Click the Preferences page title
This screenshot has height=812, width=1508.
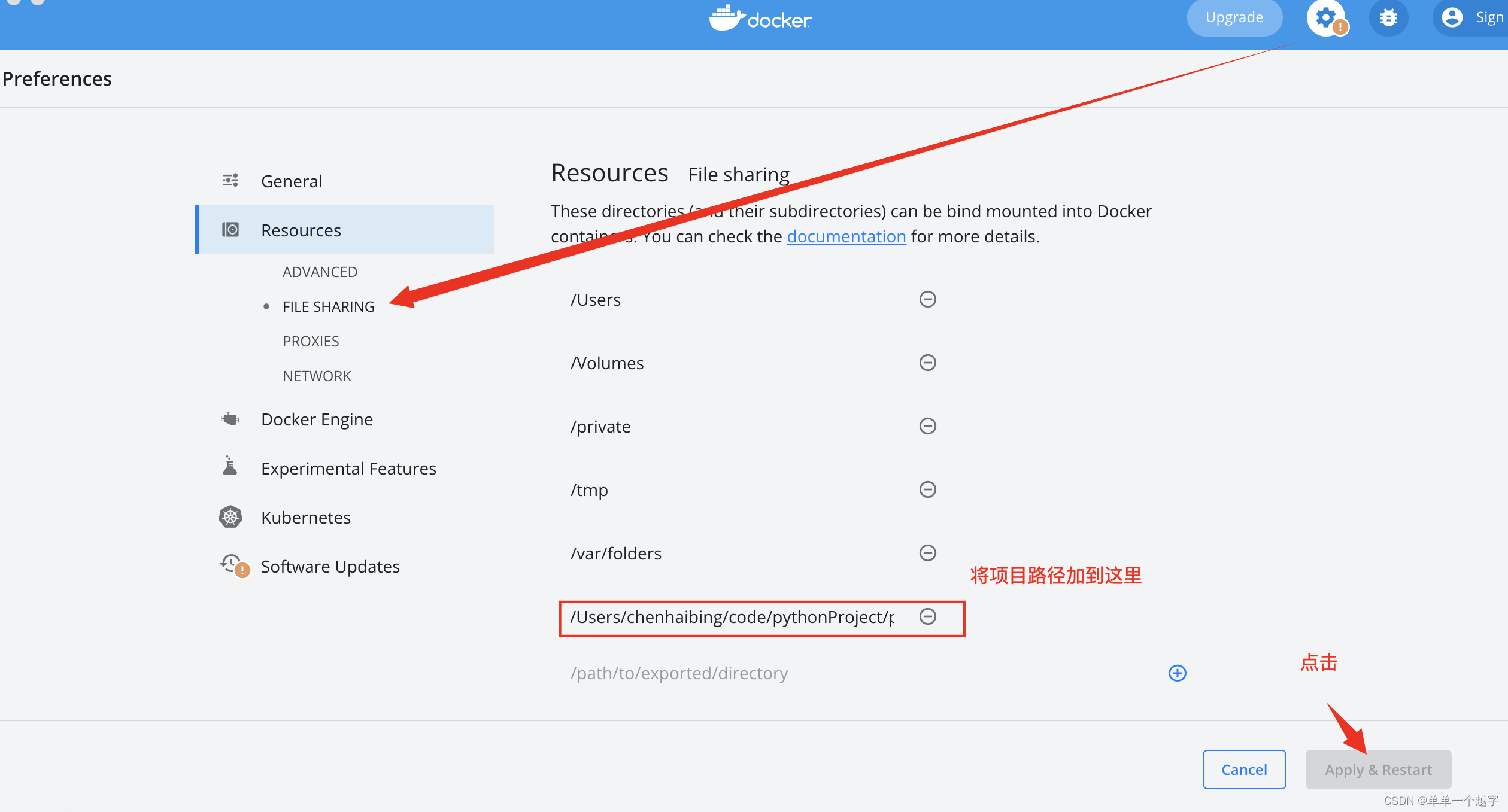pyautogui.click(x=57, y=78)
